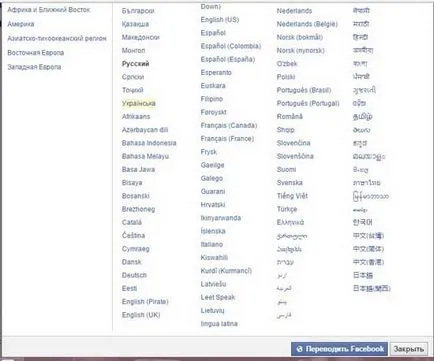
Task: Select the Восточная Европа region
Action: coord(36,53)
